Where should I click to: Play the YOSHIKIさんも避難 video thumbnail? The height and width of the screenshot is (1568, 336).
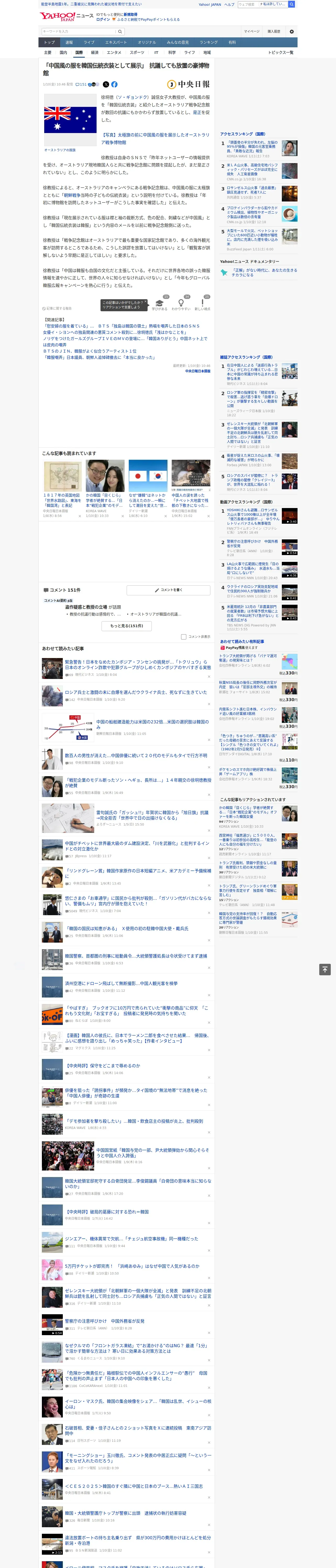point(289,516)
